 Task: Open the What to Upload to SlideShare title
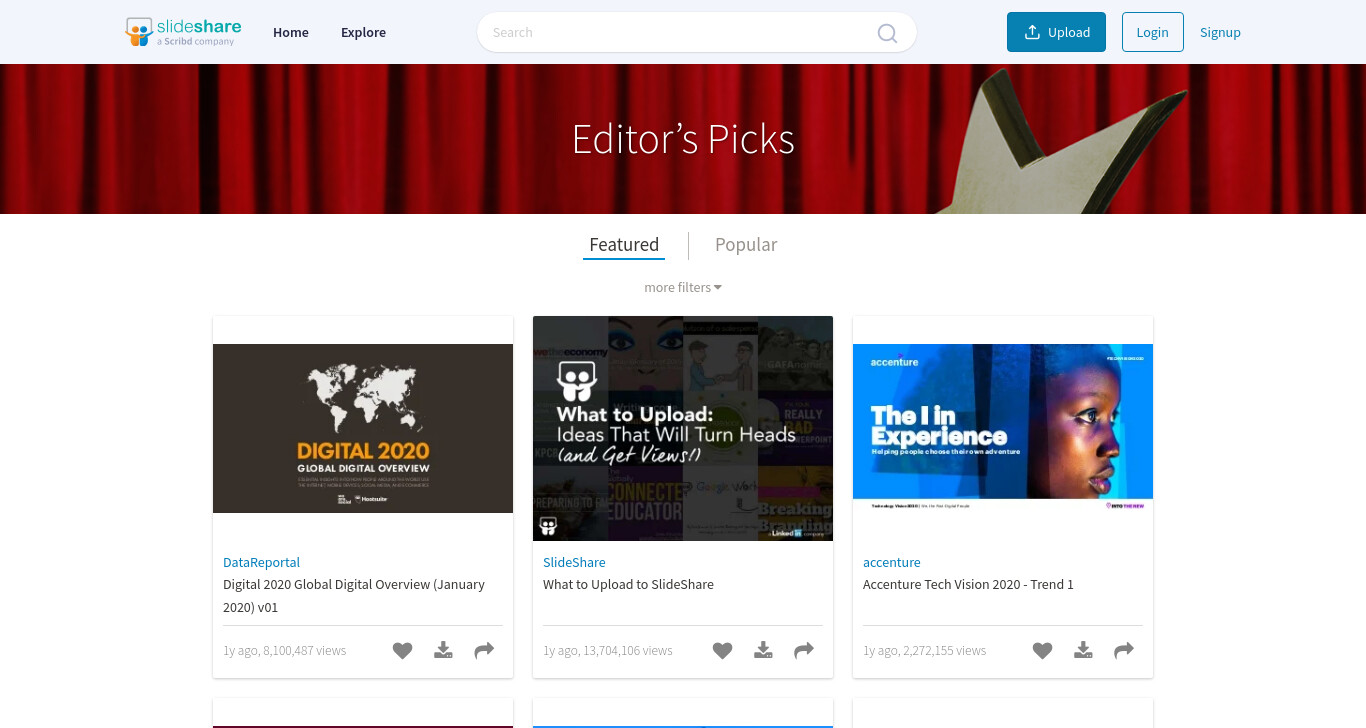[x=628, y=585]
